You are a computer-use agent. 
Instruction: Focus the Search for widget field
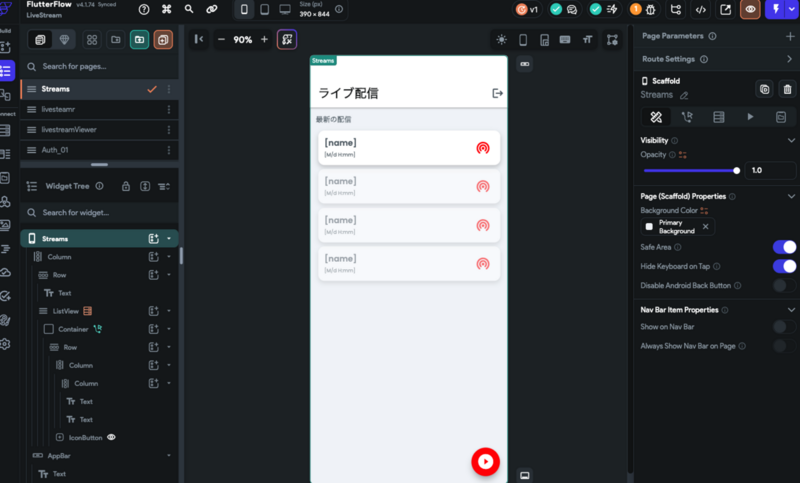click(x=100, y=213)
